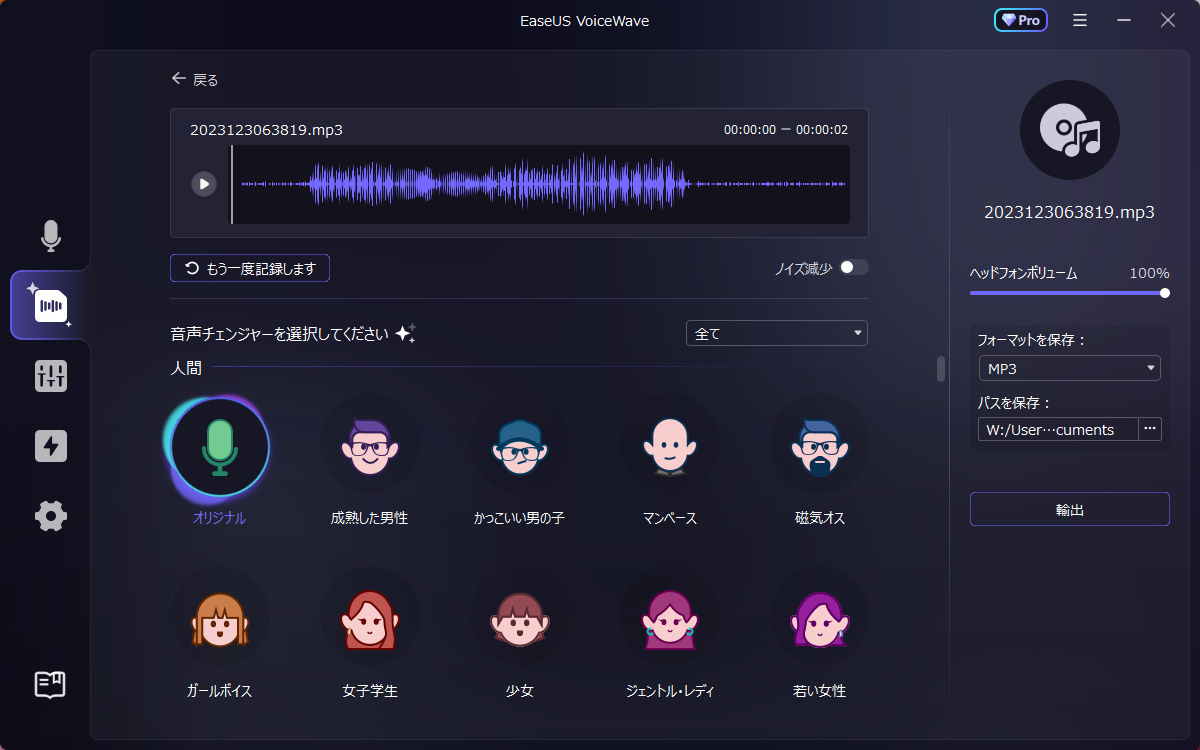This screenshot has width=1200, height=750.
Task: Play the recorded audio waveform
Action: [204, 184]
